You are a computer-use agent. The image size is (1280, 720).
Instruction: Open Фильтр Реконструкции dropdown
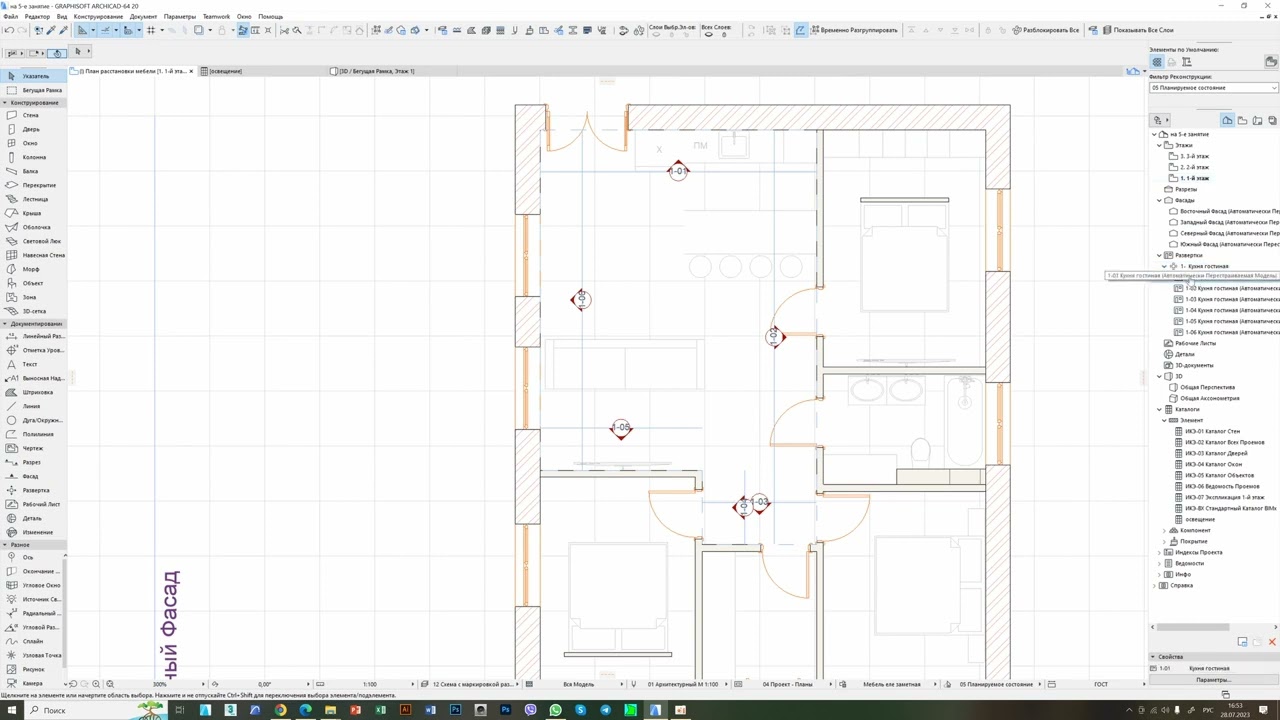(1214, 87)
